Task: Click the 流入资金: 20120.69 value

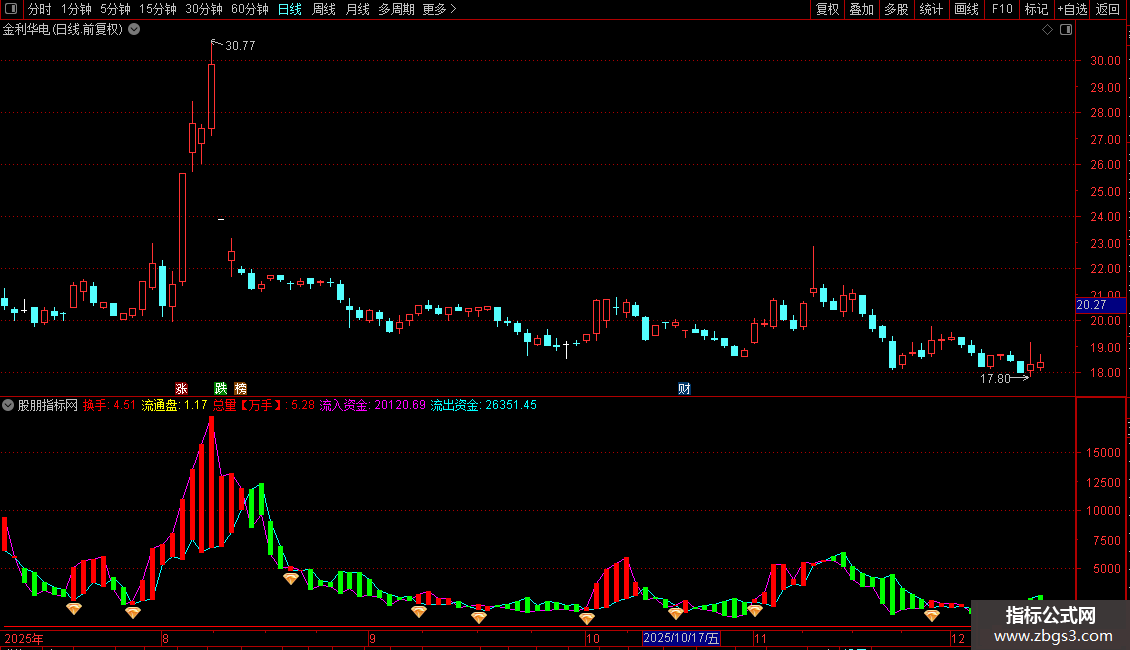Action: coord(373,405)
